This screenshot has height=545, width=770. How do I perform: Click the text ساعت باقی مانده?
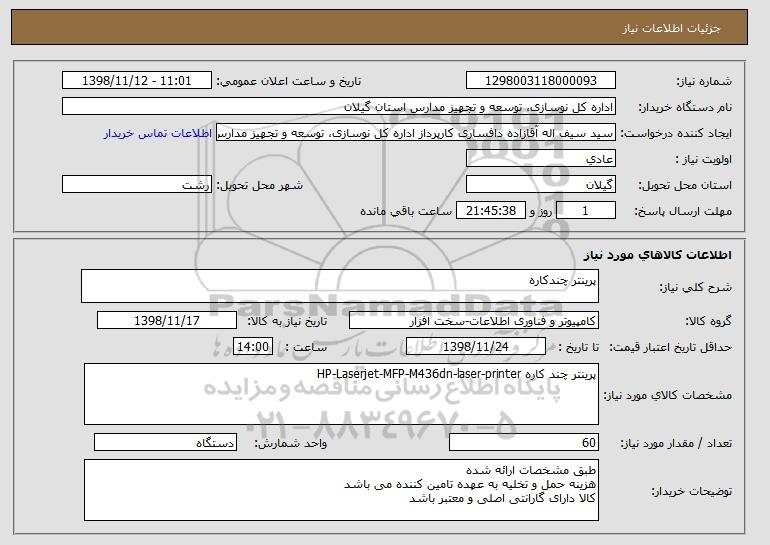point(406,211)
